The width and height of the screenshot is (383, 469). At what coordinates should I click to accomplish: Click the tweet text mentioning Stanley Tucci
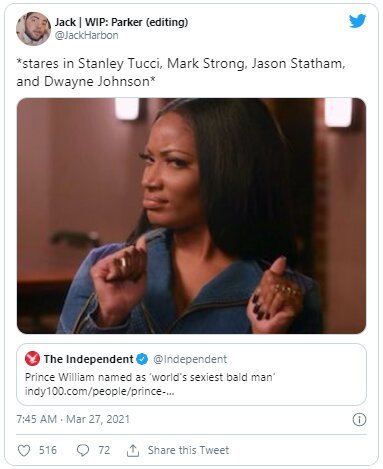tap(181, 72)
